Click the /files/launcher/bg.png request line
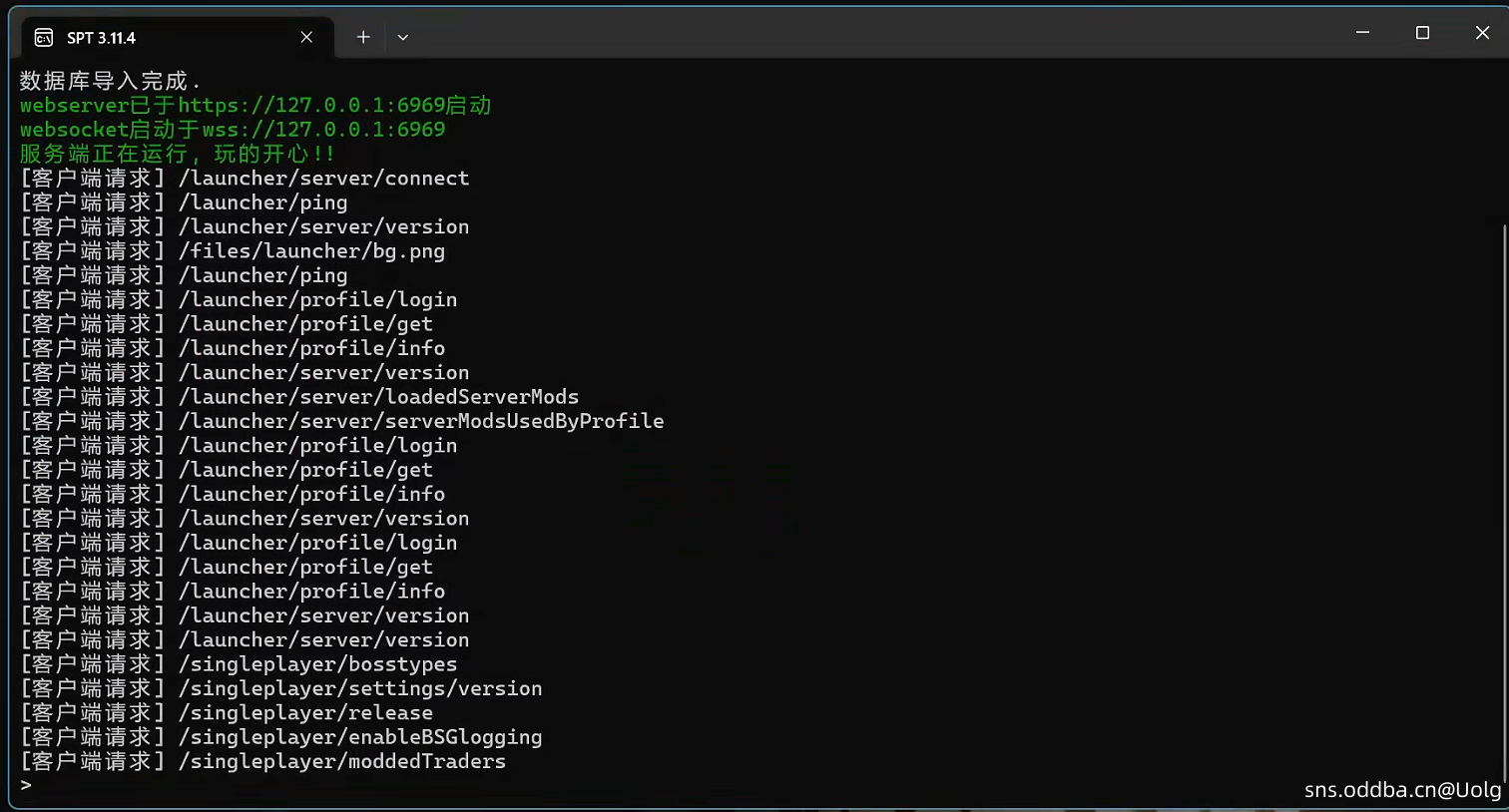The image size is (1509, 812). pos(311,251)
